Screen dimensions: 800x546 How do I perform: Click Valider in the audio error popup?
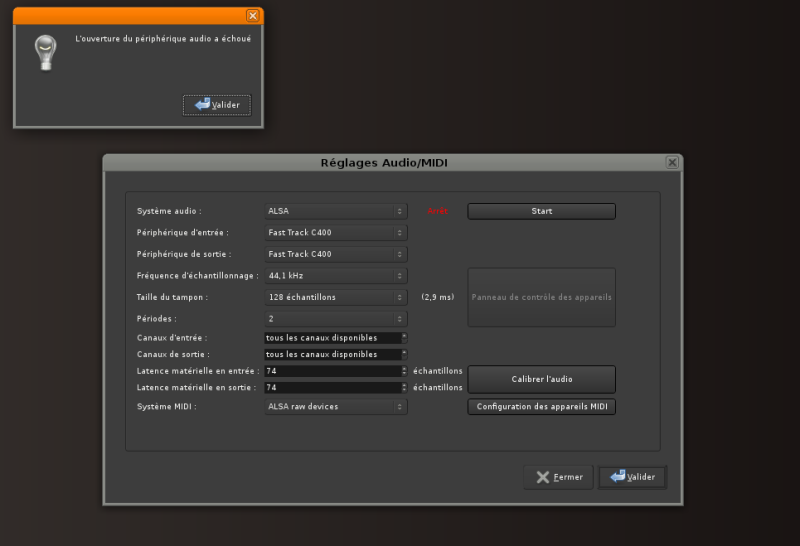217,105
